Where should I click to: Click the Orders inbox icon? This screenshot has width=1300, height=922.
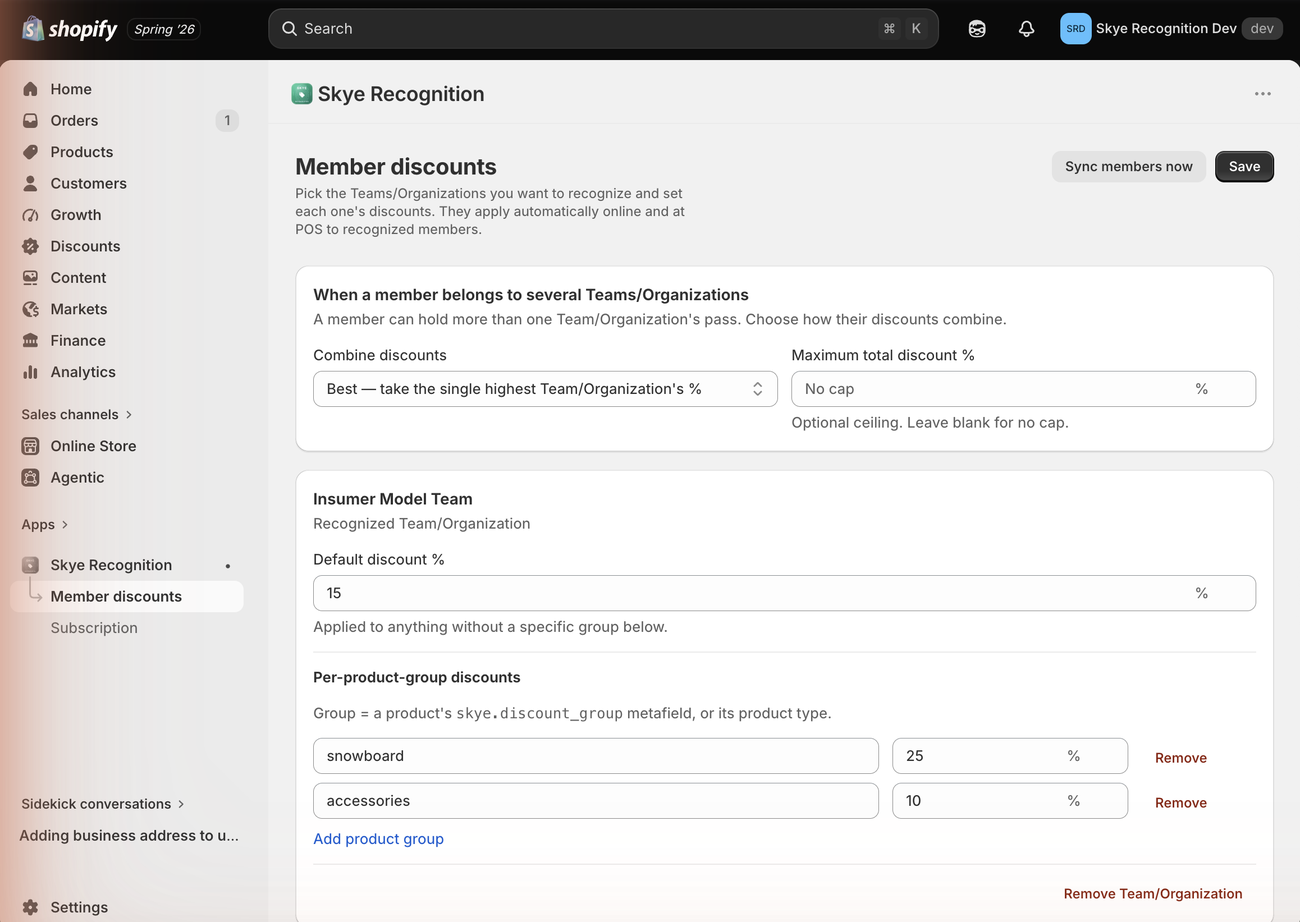30,120
